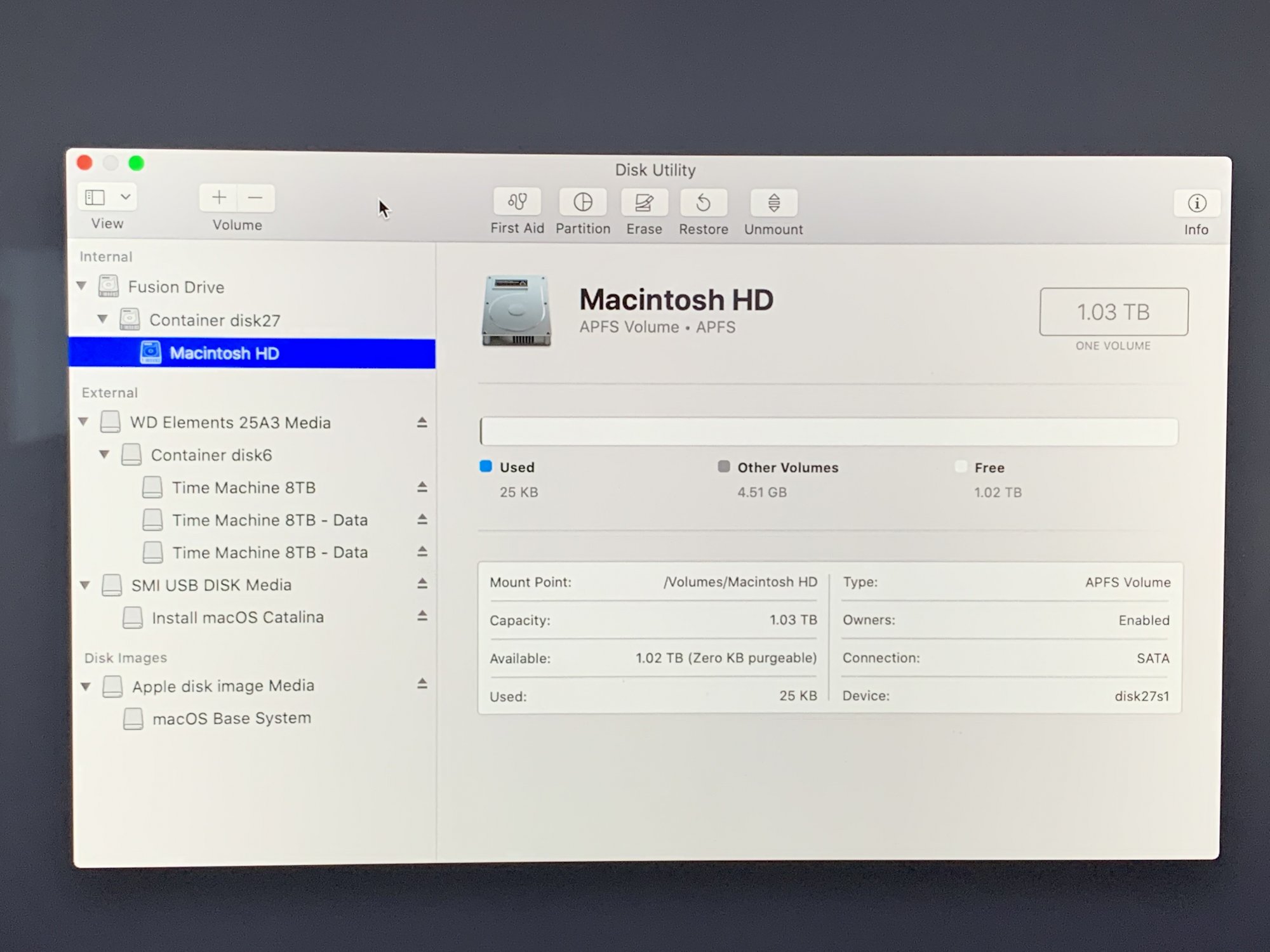Image resolution: width=1270 pixels, height=952 pixels.
Task: Eject WD Elements 25A3 Media
Action: click(x=422, y=423)
